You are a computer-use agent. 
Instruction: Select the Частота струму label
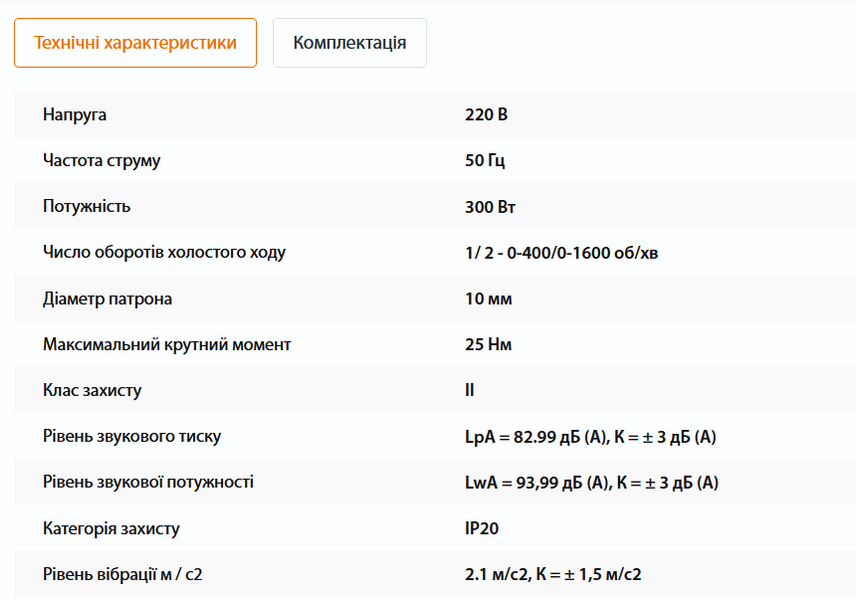tap(102, 161)
